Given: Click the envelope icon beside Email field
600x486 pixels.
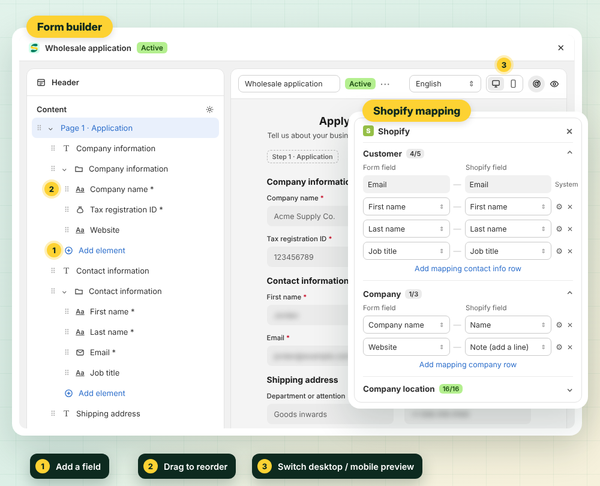Looking at the screenshot, I should [x=80, y=352].
